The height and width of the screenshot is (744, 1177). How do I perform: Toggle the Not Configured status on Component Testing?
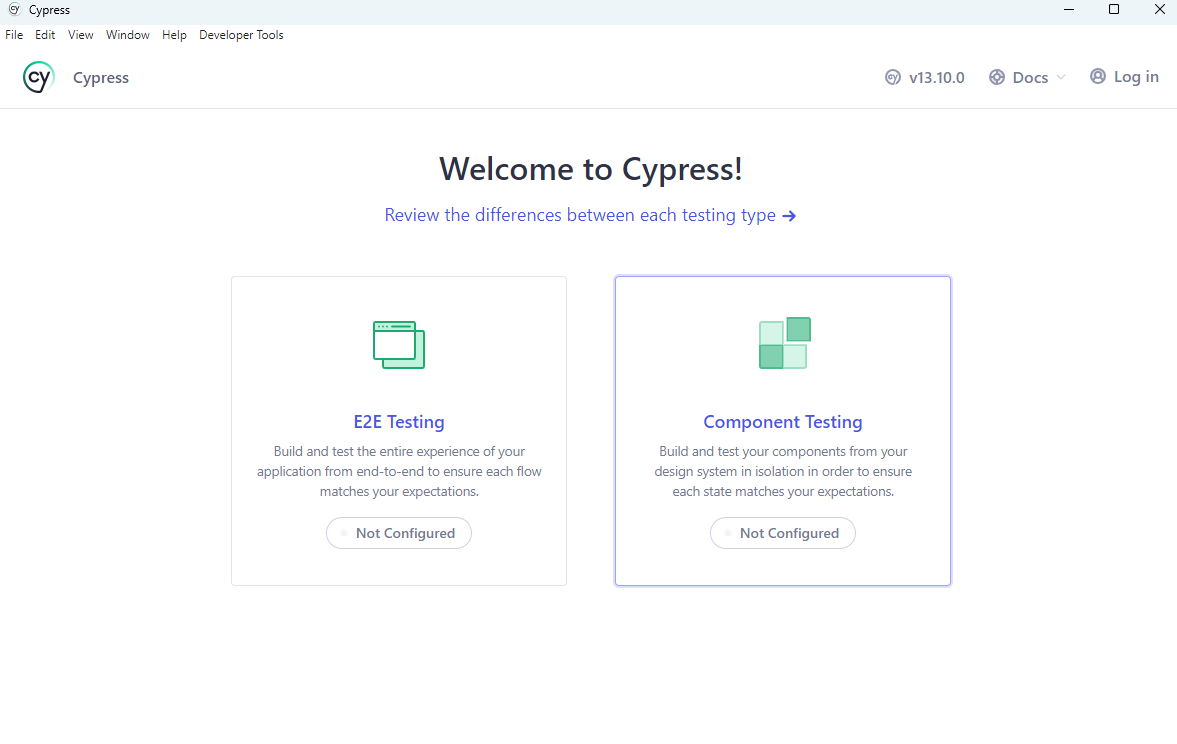pos(783,533)
